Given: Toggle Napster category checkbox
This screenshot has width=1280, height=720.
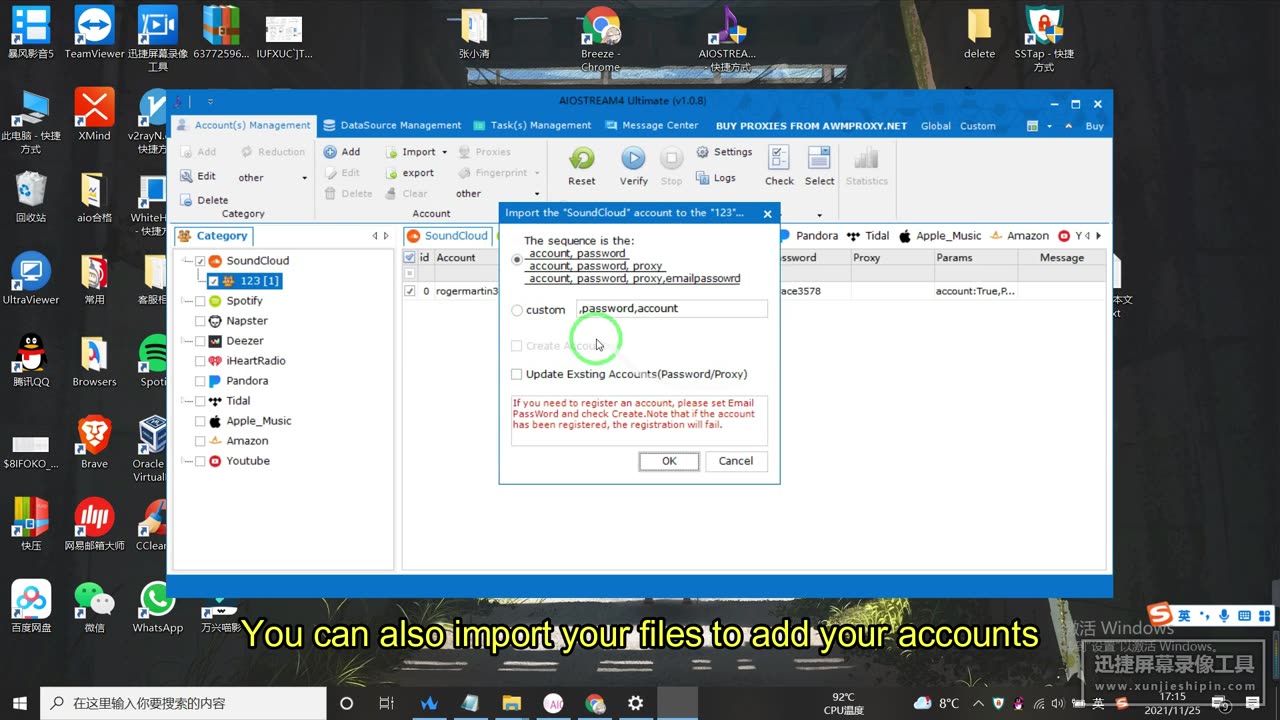Looking at the screenshot, I should coord(200,321).
